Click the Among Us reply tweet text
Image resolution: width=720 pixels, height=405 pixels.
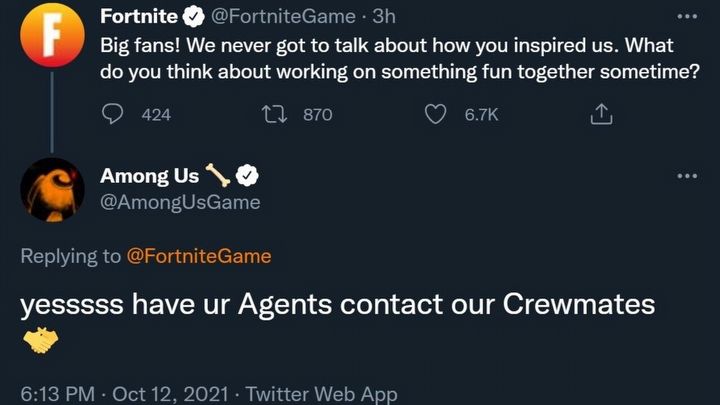338,304
